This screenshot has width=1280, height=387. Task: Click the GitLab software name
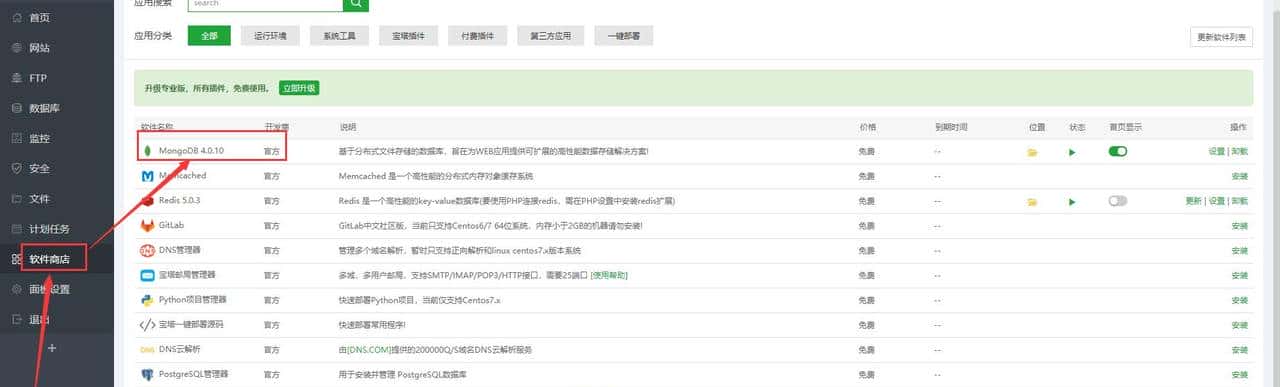[x=171, y=226]
